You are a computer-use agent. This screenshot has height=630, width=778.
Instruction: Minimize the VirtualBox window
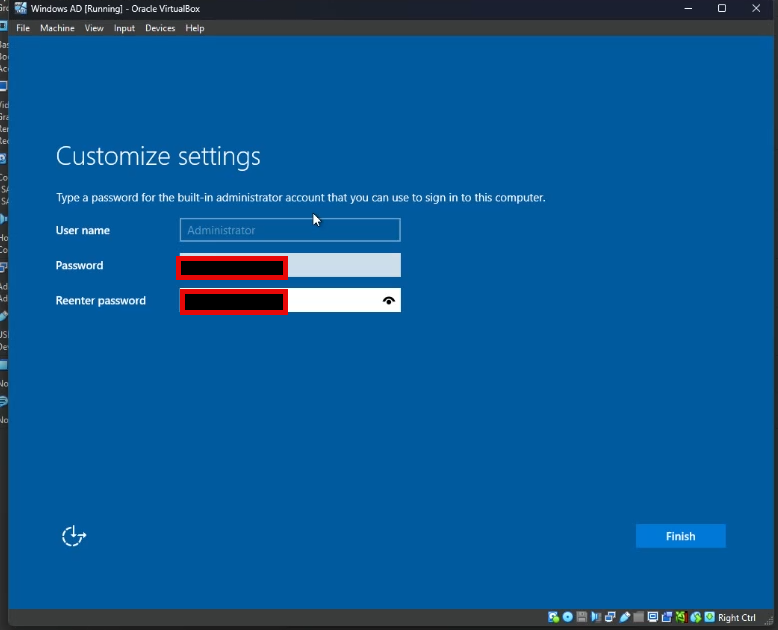pos(688,8)
